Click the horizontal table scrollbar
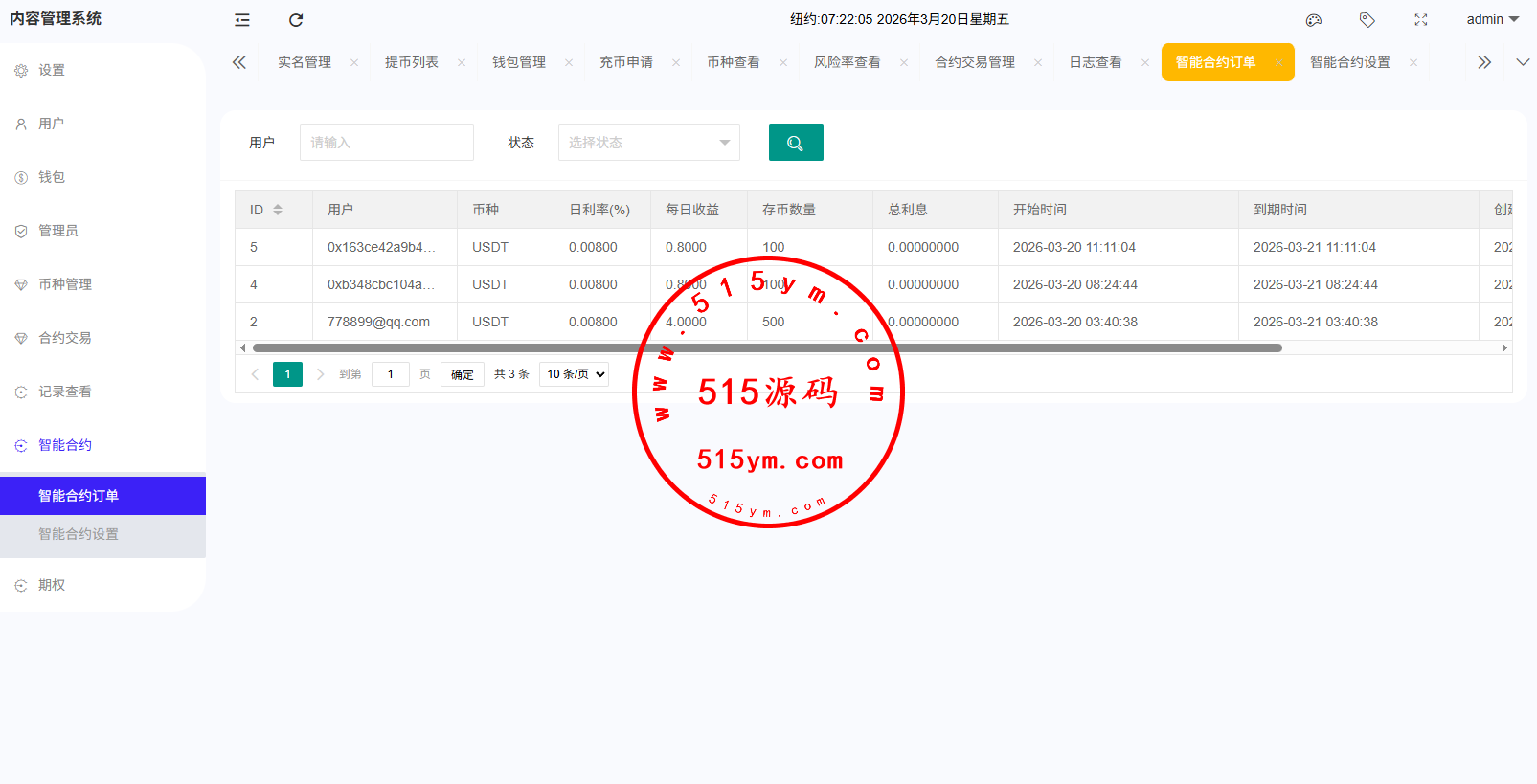 [x=766, y=348]
